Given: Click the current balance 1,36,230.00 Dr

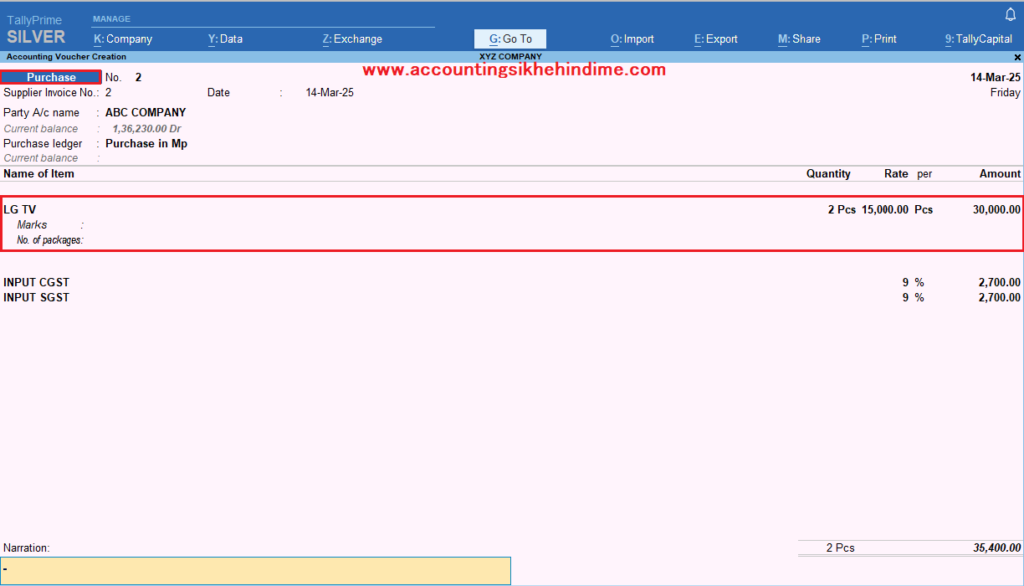Looking at the screenshot, I should (x=146, y=129).
